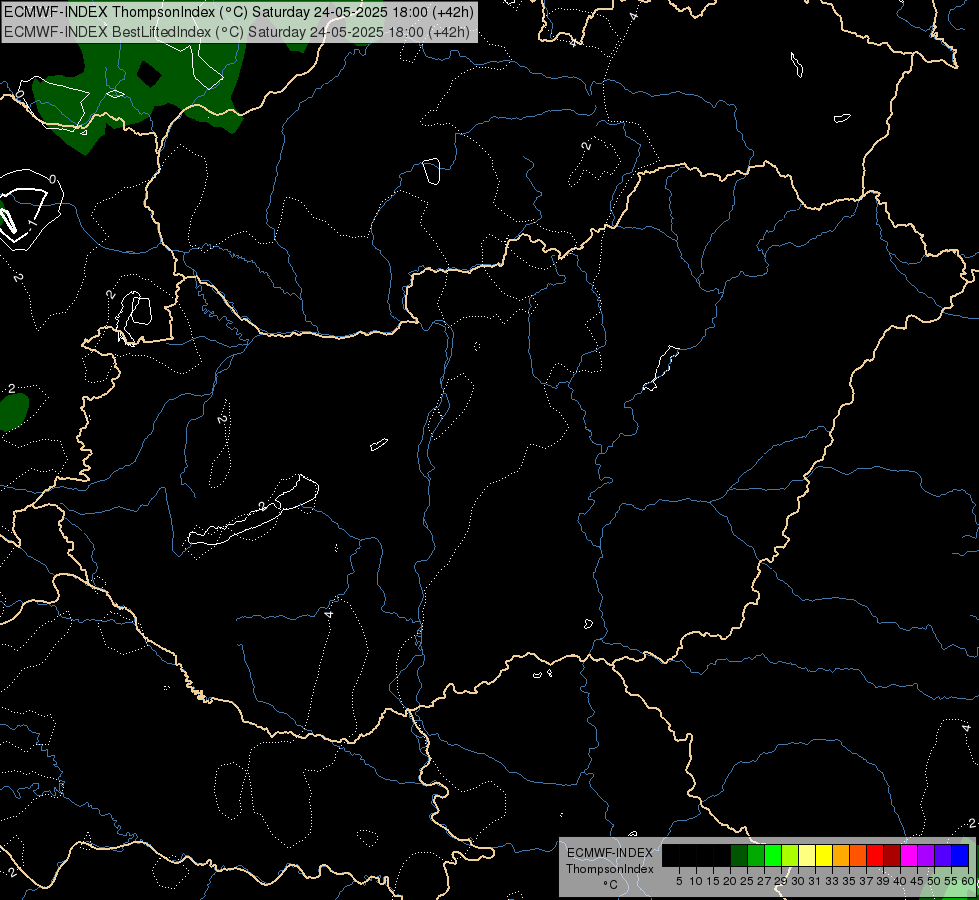979x900 pixels.
Task: Choose the red-orange 35-37 legend swatch
Action: tap(858, 855)
